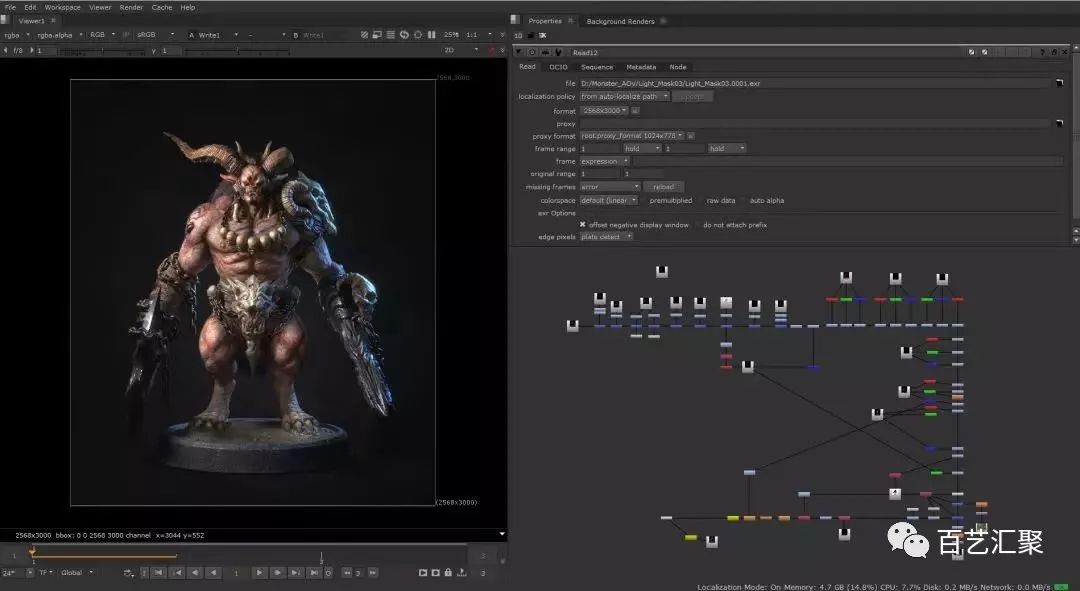
Task: Open the Render menu
Action: click(x=130, y=7)
